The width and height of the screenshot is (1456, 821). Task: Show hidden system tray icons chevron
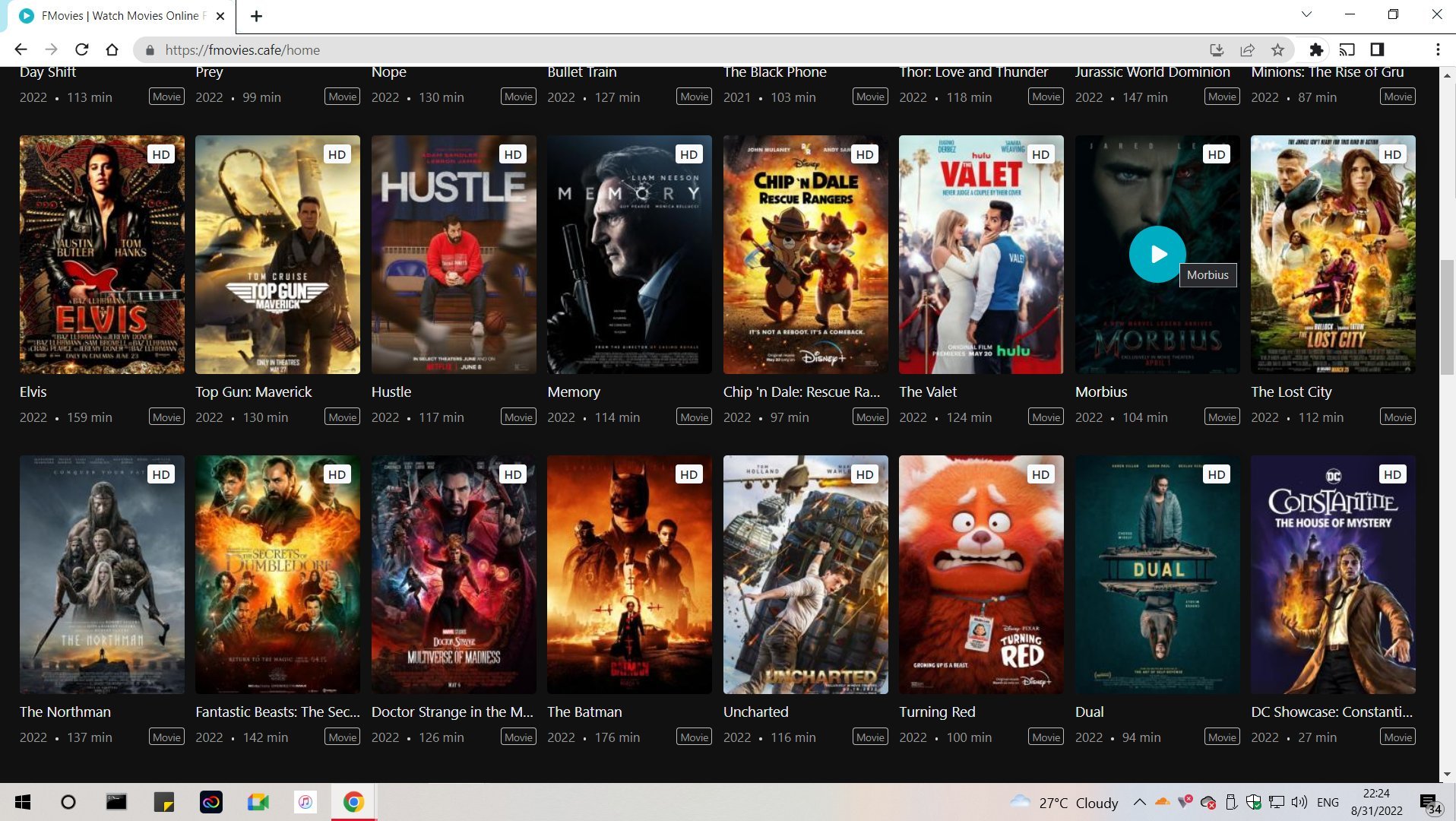coord(1139,802)
